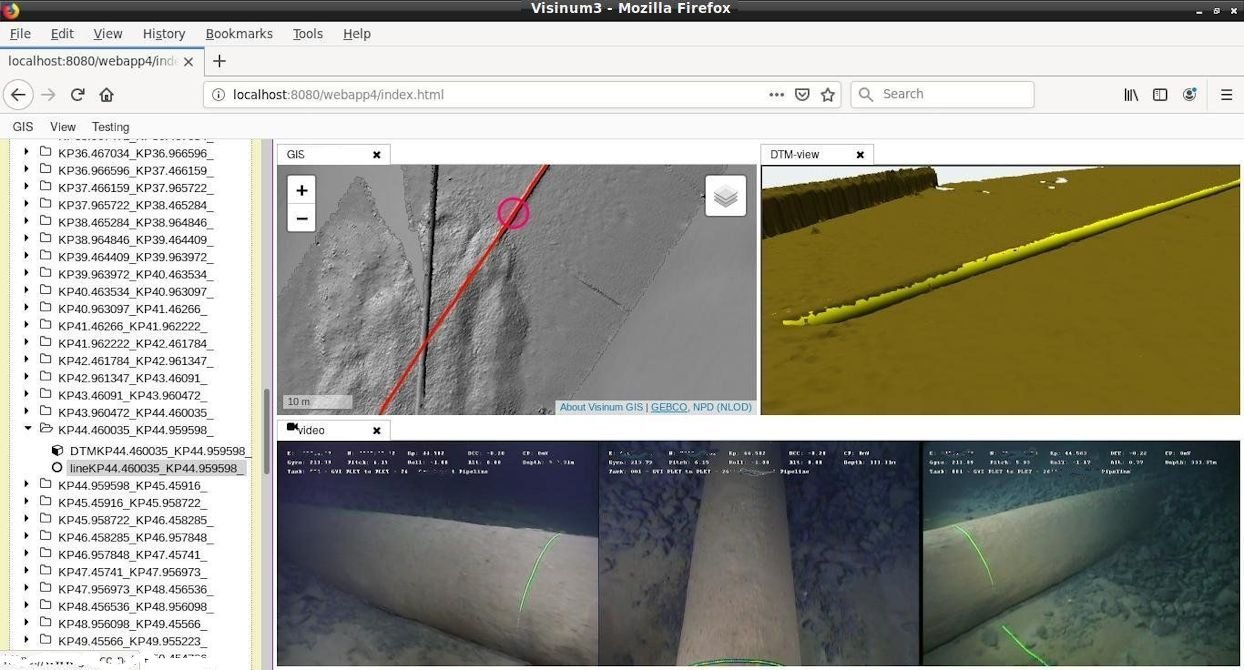The height and width of the screenshot is (670, 1244).
Task: Open the GIS menu in the app bar
Action: pos(22,126)
